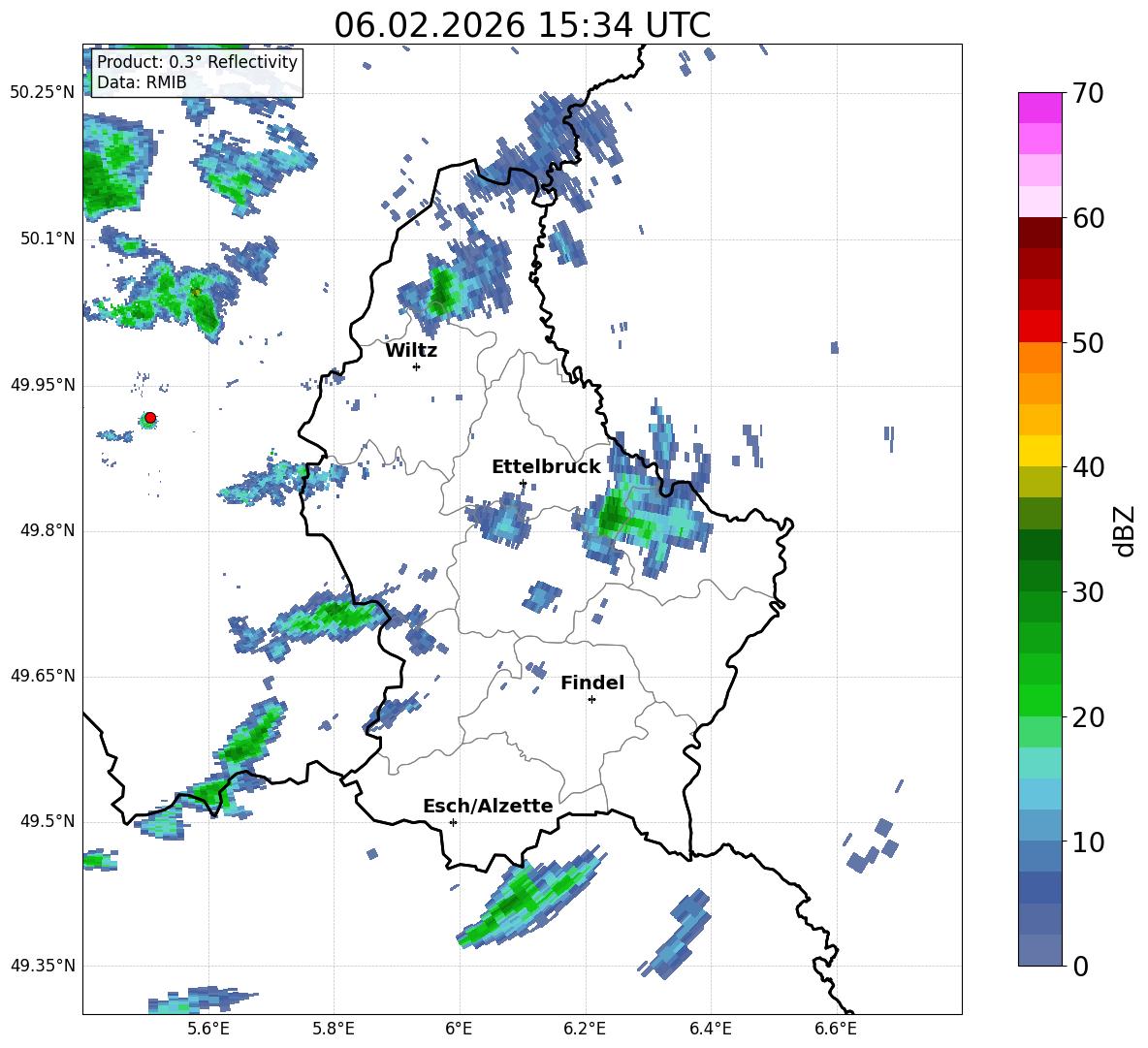This screenshot has height=1048, width=1148.
Task: Click the 49.8°N latitude label
Action: (48, 530)
